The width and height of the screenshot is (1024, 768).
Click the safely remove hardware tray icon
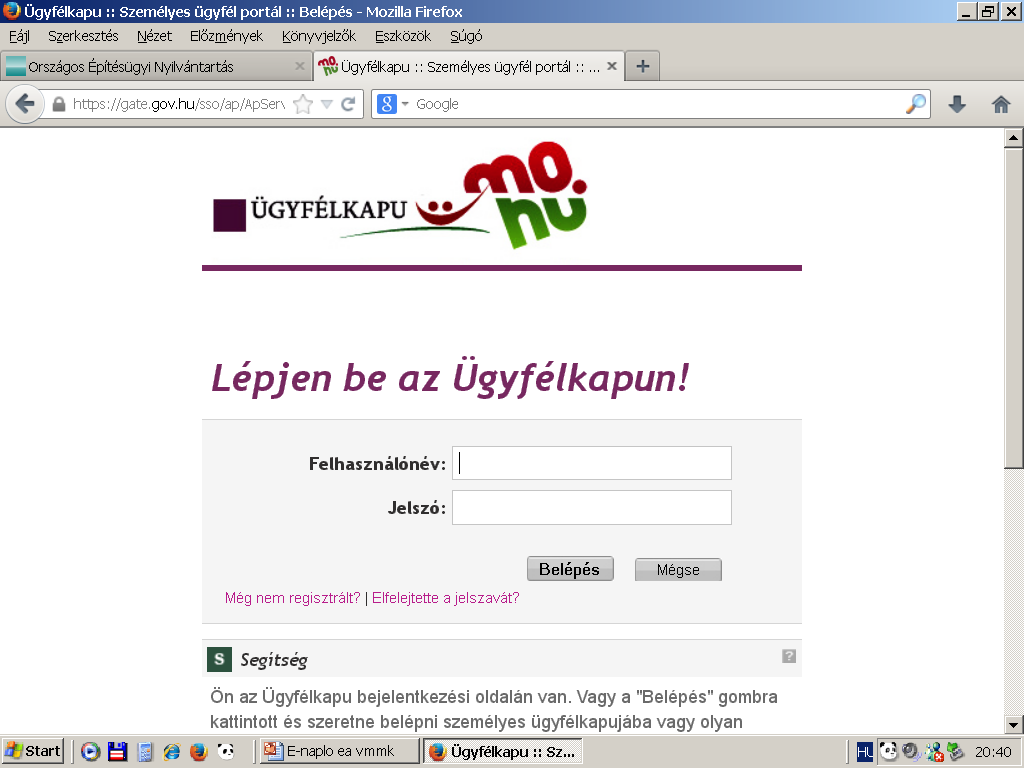tap(955, 752)
